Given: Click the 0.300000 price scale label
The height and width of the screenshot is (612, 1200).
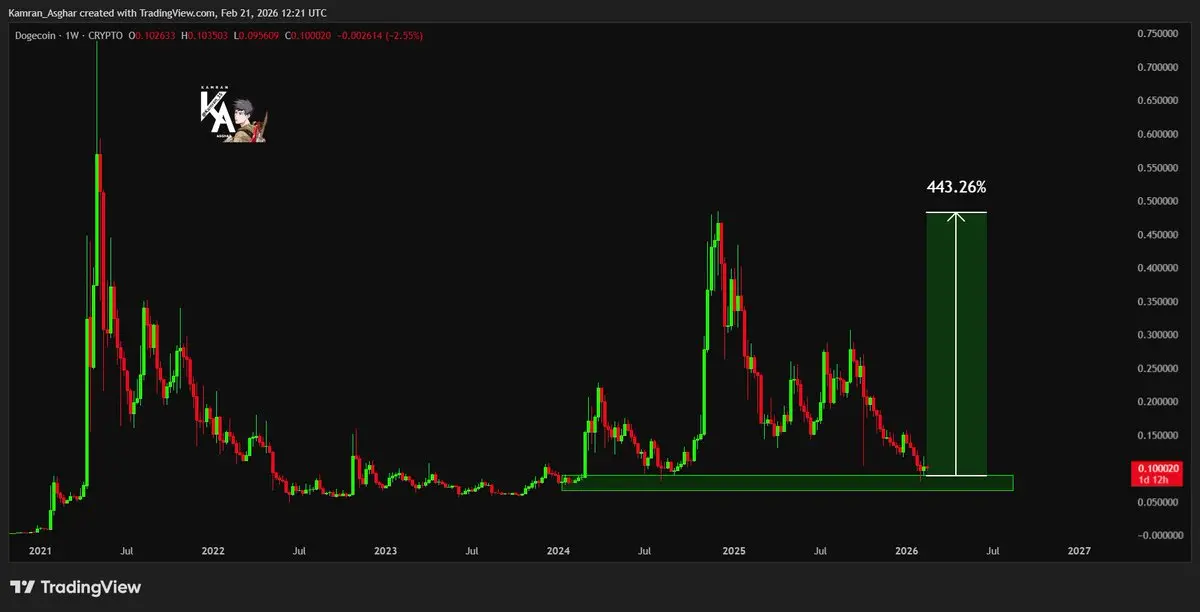Looking at the screenshot, I should pyautogui.click(x=1158, y=335).
